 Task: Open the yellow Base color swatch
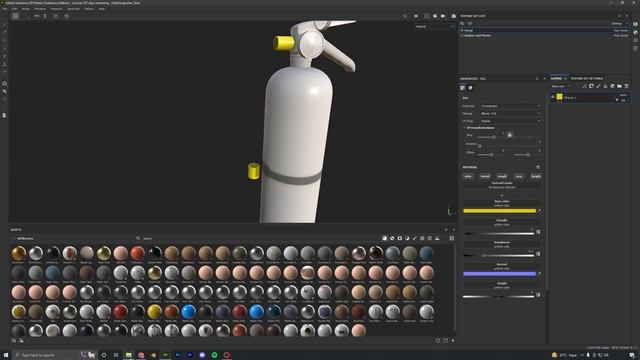pos(500,211)
